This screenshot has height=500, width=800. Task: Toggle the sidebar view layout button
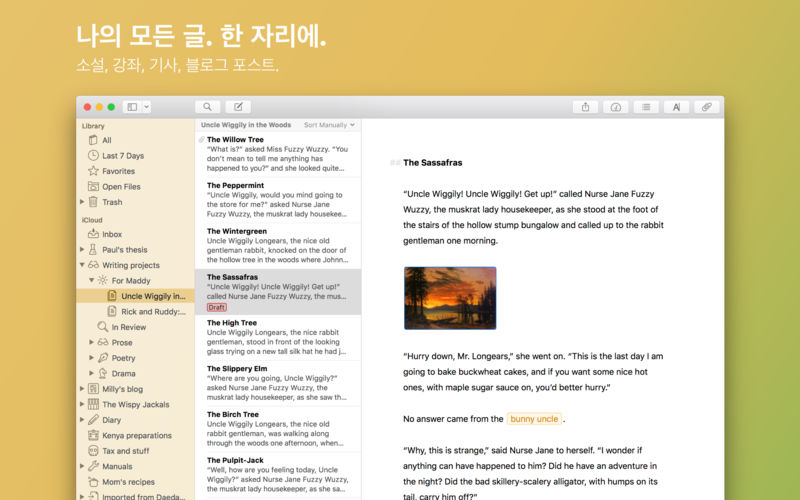click(132, 107)
